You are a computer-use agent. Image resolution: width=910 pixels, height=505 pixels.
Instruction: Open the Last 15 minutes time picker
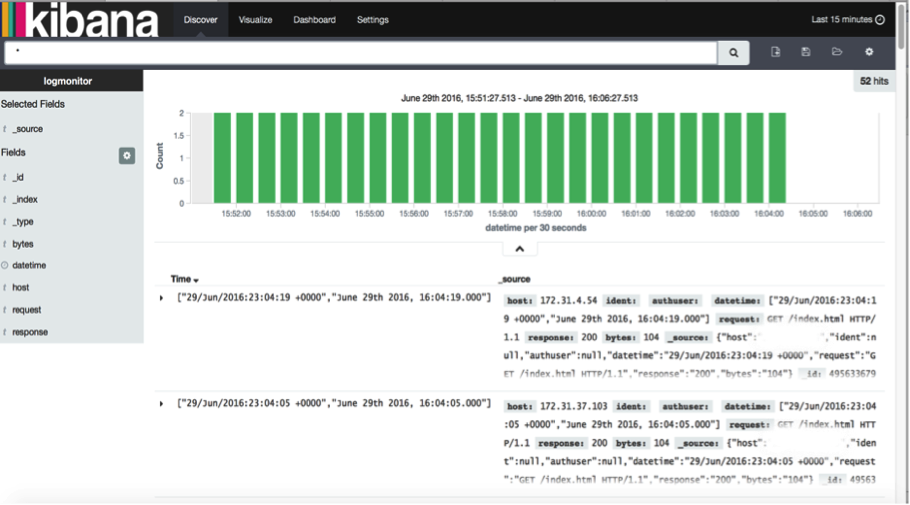click(x=847, y=20)
